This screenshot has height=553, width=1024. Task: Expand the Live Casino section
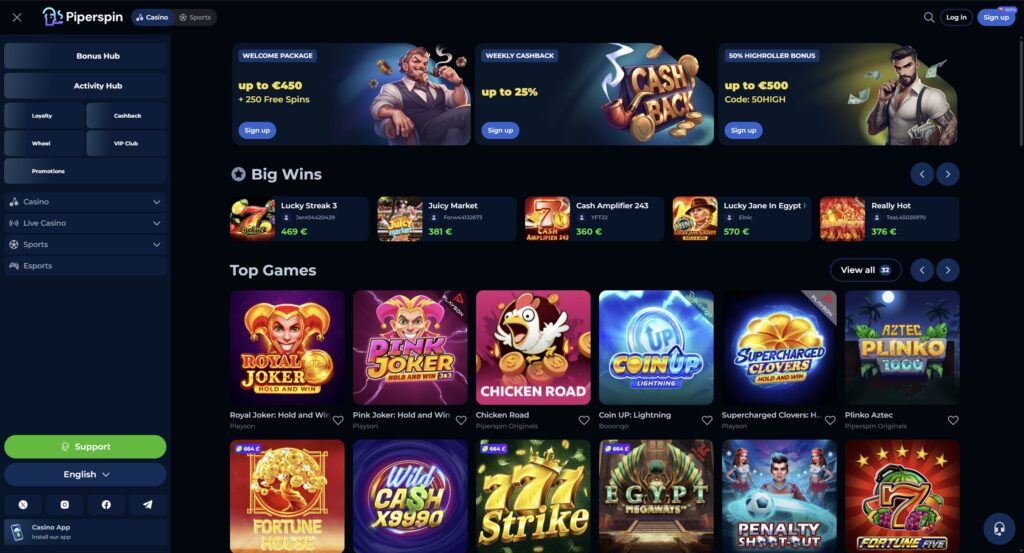click(x=85, y=223)
